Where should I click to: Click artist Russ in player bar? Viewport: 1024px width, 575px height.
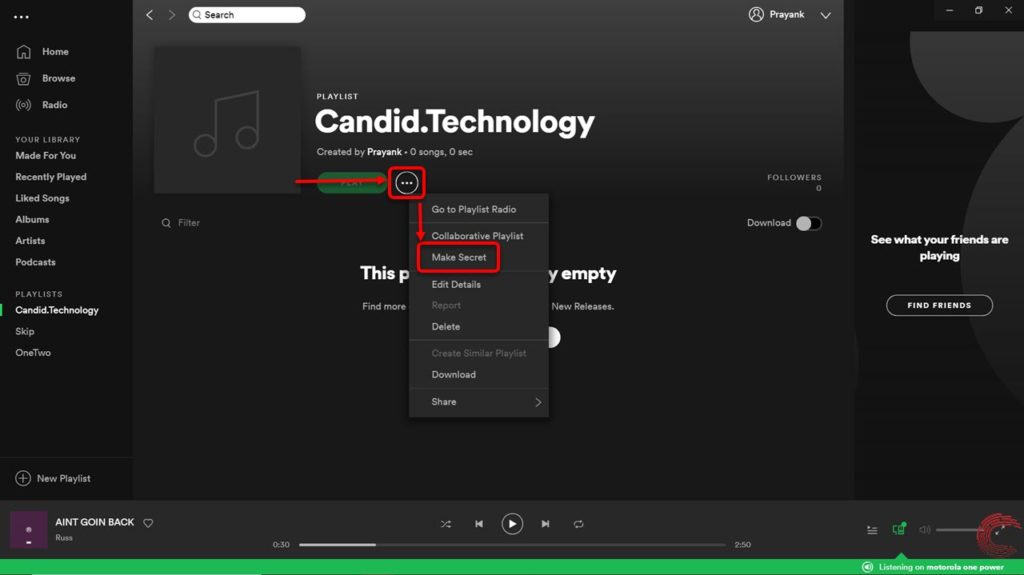pyautogui.click(x=64, y=538)
